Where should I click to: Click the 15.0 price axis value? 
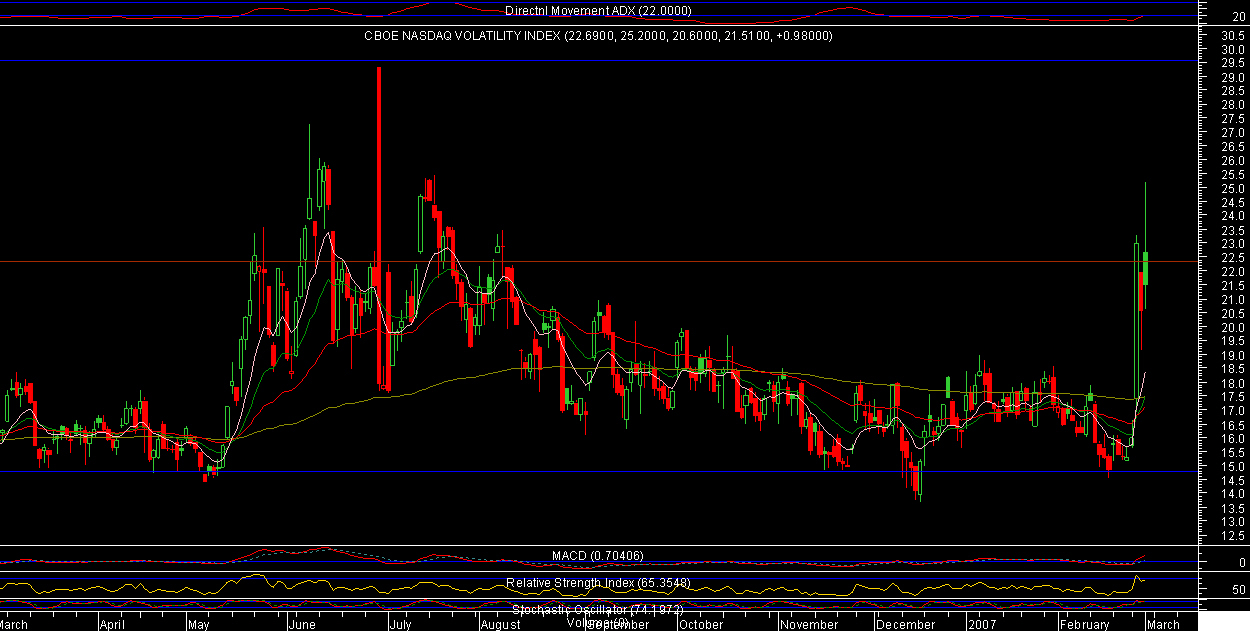click(1231, 467)
